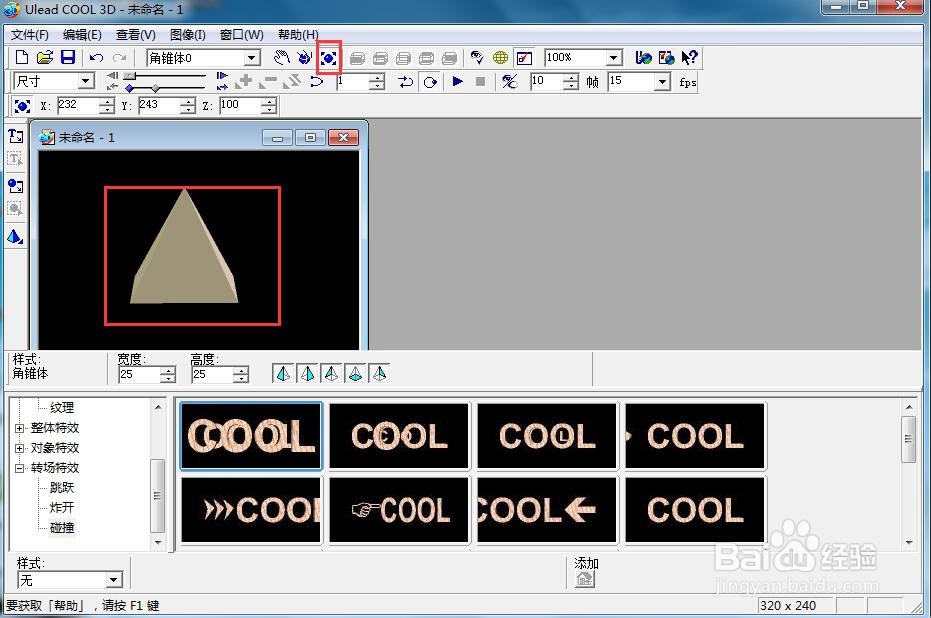The image size is (931, 618).
Task: Open the 角锥体0 object list dropdown
Action: (252, 58)
